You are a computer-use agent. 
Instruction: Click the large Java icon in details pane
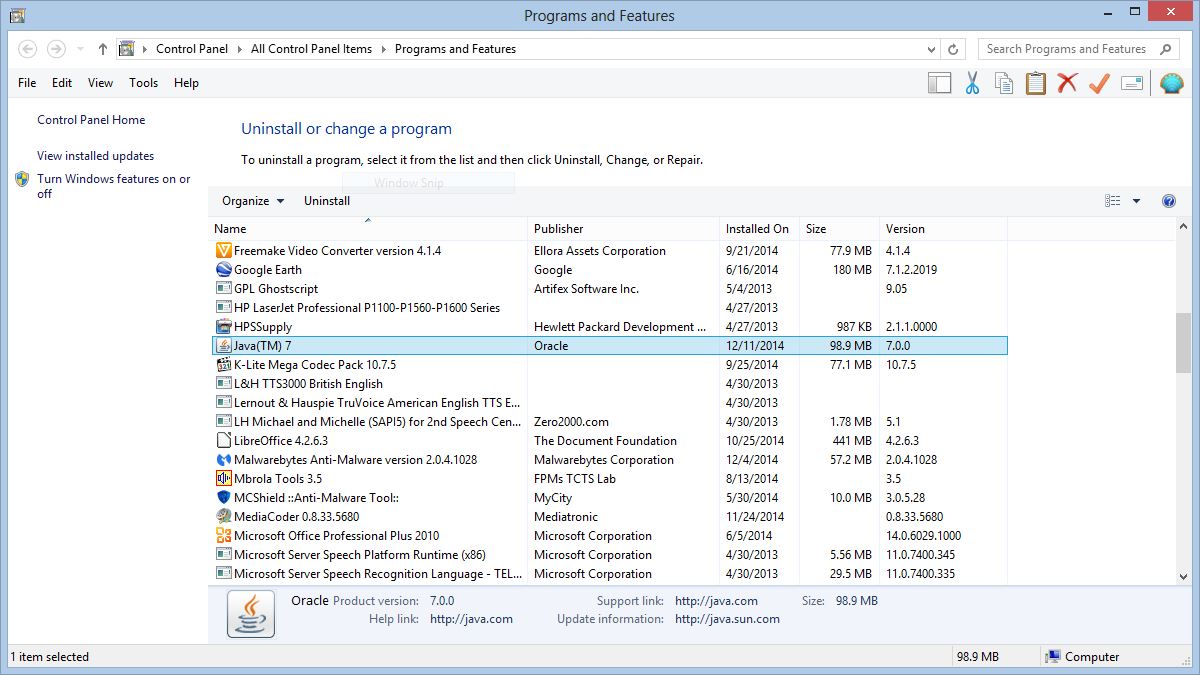[251, 613]
